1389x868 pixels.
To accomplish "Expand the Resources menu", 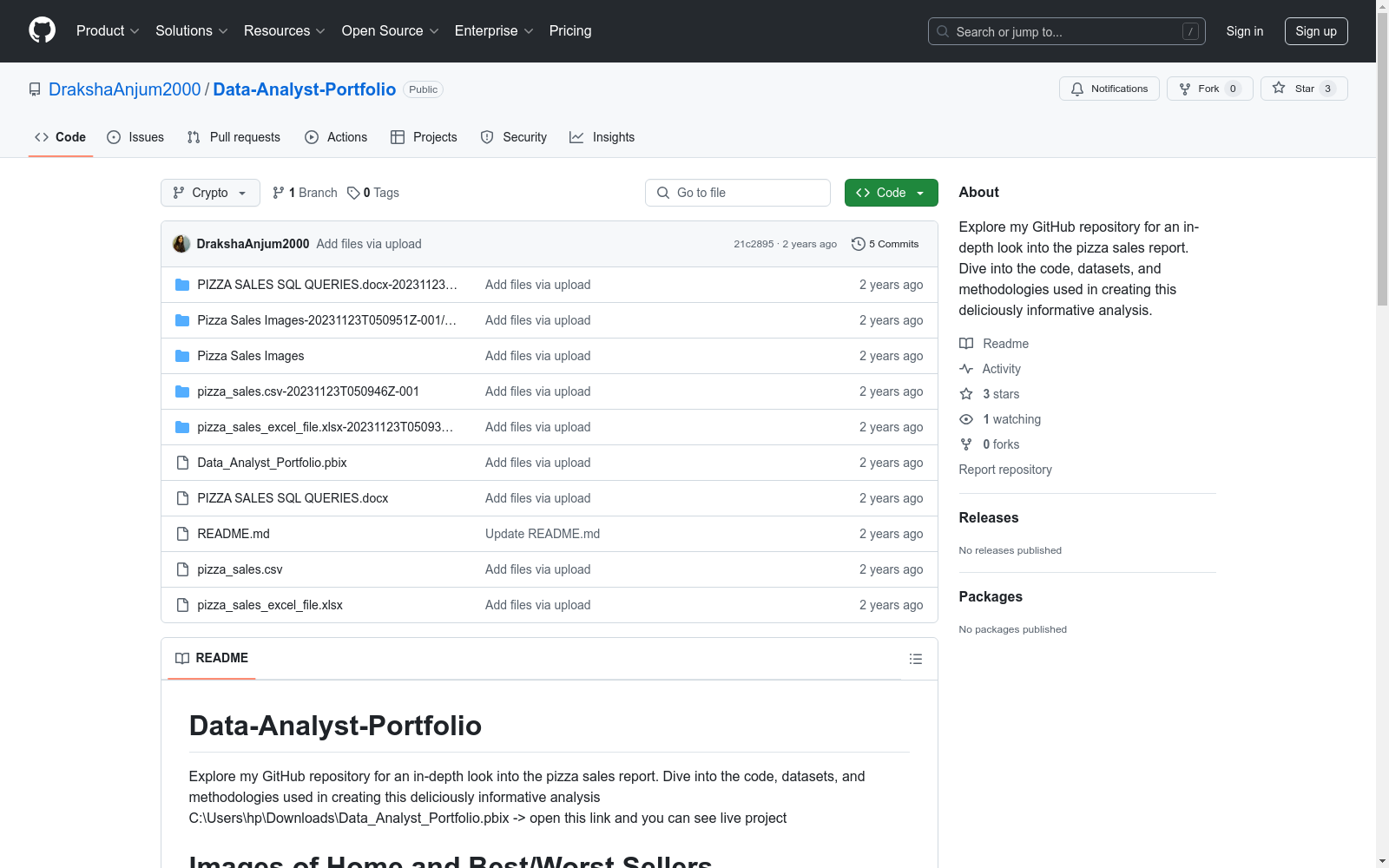I will [285, 30].
